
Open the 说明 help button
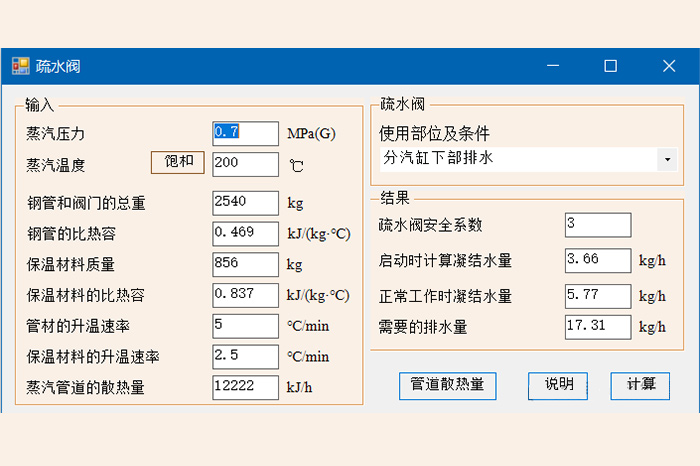click(558, 385)
